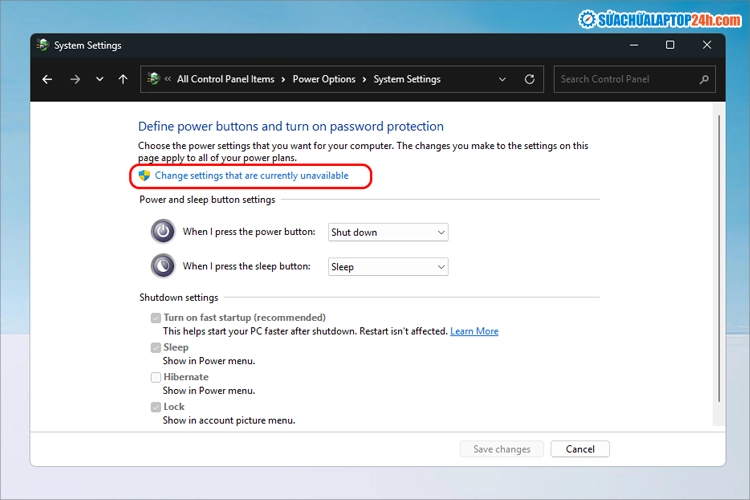Maximize the System Settings window
The image size is (750, 500).
pyautogui.click(x=670, y=45)
